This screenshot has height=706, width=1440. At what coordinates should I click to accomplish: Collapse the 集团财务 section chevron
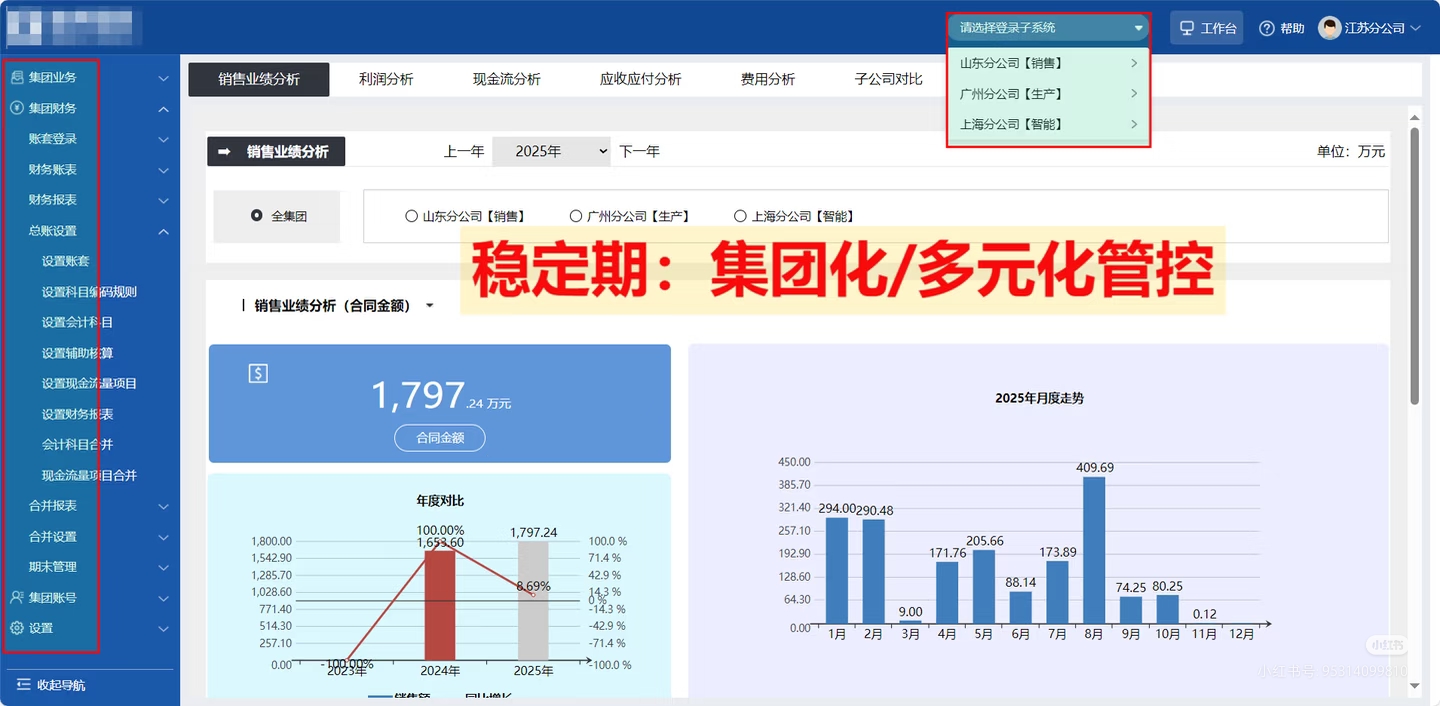point(164,108)
